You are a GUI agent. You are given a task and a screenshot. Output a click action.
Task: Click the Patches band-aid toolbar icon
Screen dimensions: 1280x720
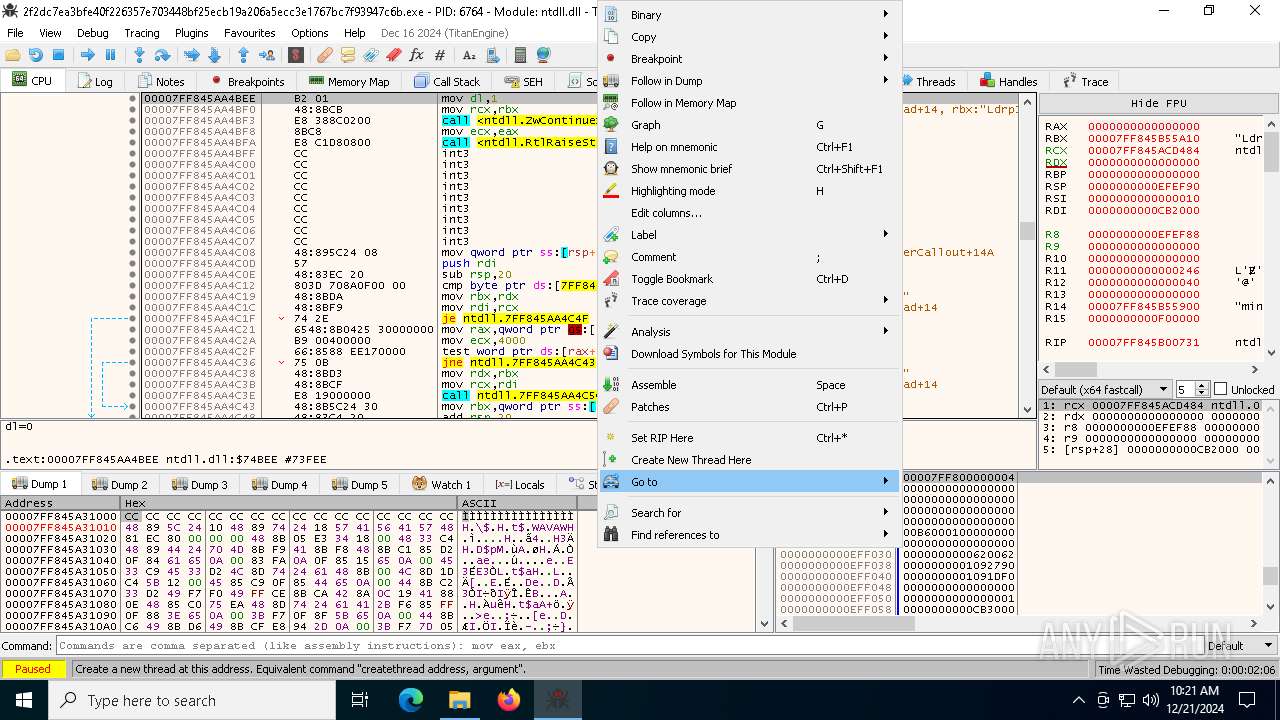tap(325, 55)
